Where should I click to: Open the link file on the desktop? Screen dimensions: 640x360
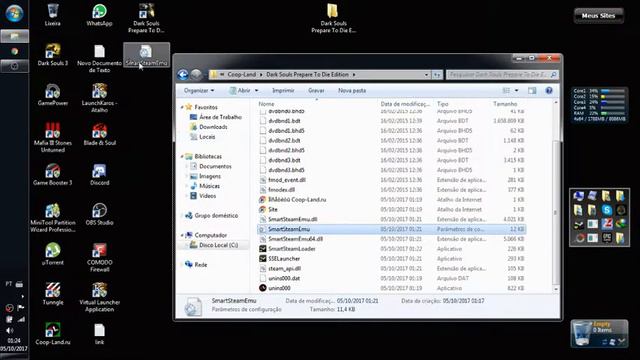[99, 334]
